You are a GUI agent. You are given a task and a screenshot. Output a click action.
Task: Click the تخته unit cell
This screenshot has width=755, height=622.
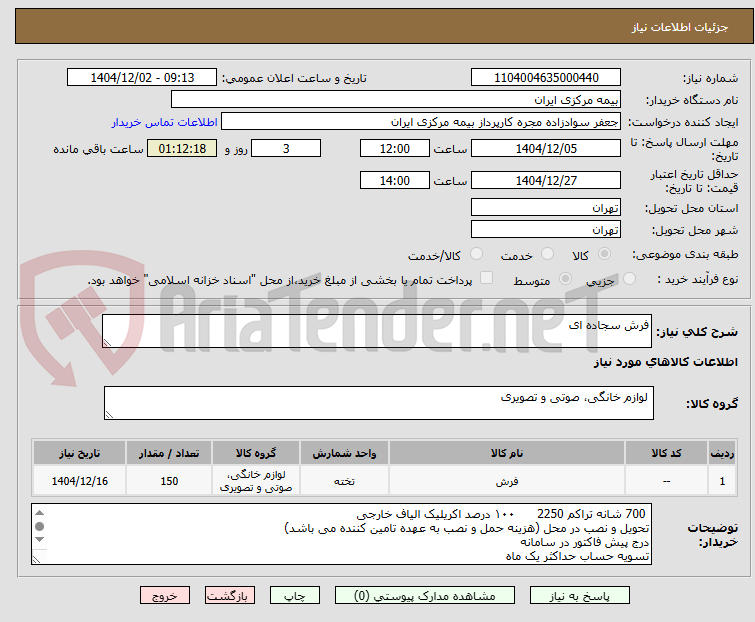click(344, 480)
